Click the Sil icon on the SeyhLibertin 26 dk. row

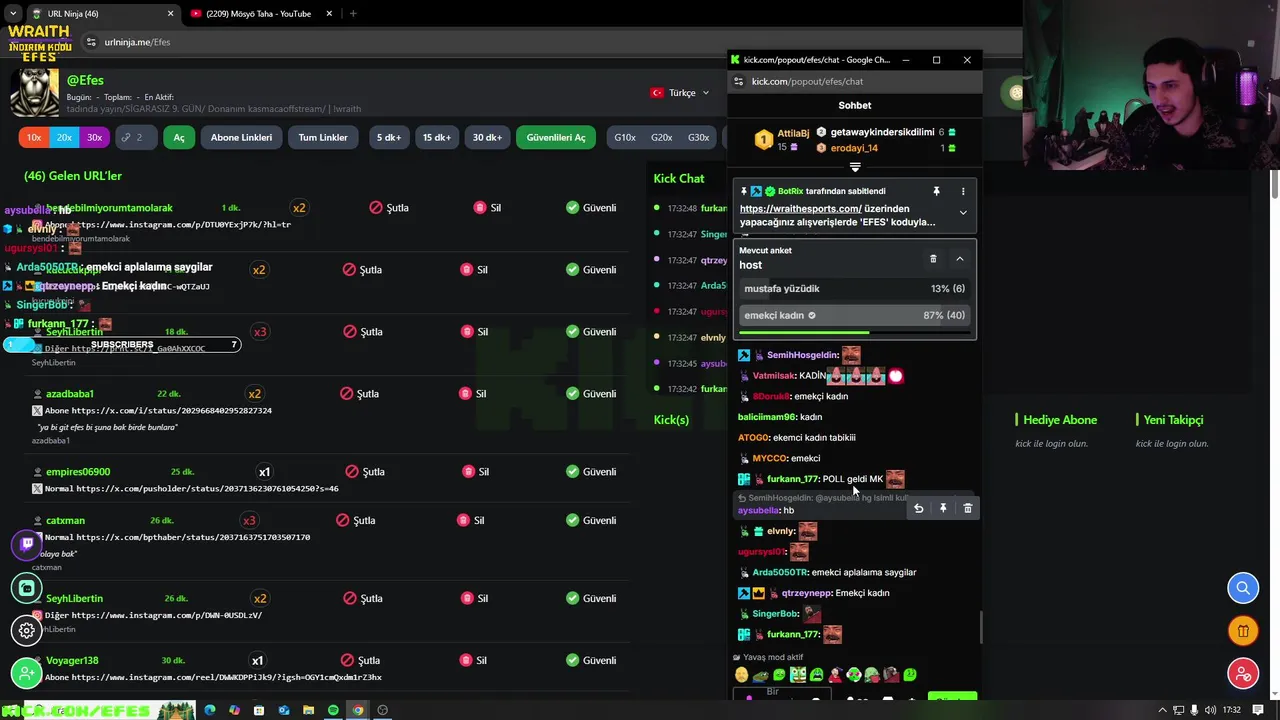point(466,598)
